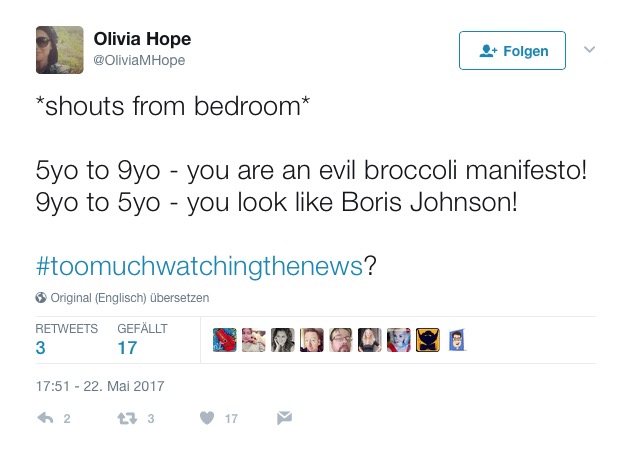
Task: Click the reply arrow icon
Action: (x=45, y=418)
